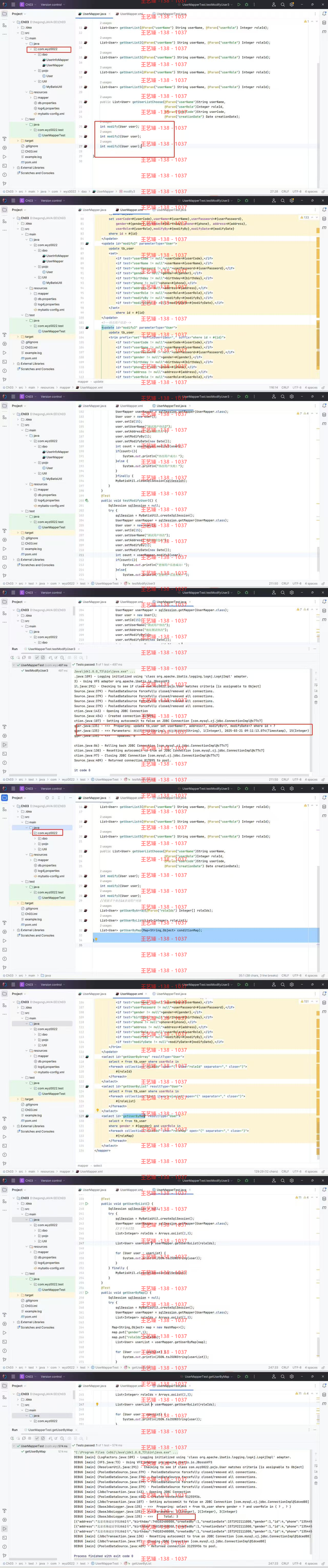Expand target folder in modify3 breadcrumb window
This screenshot has height=1568, width=328.
click(18, 141)
